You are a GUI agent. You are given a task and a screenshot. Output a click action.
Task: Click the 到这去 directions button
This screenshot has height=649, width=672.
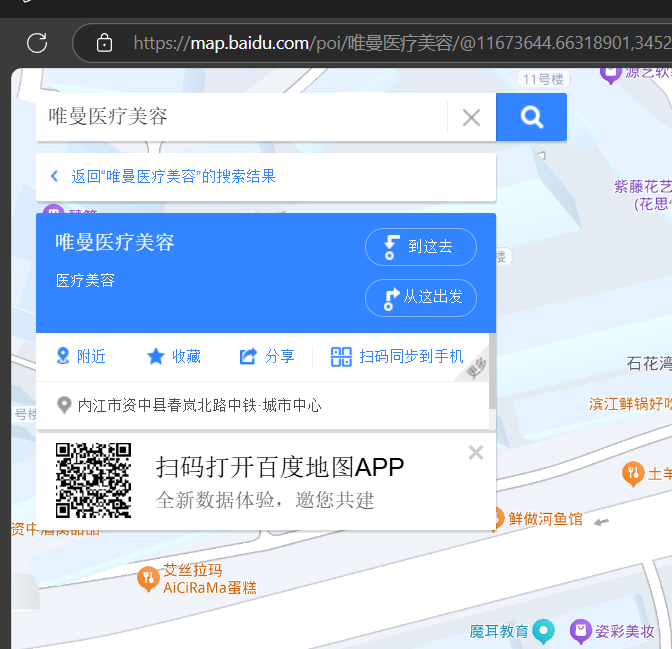(420, 247)
